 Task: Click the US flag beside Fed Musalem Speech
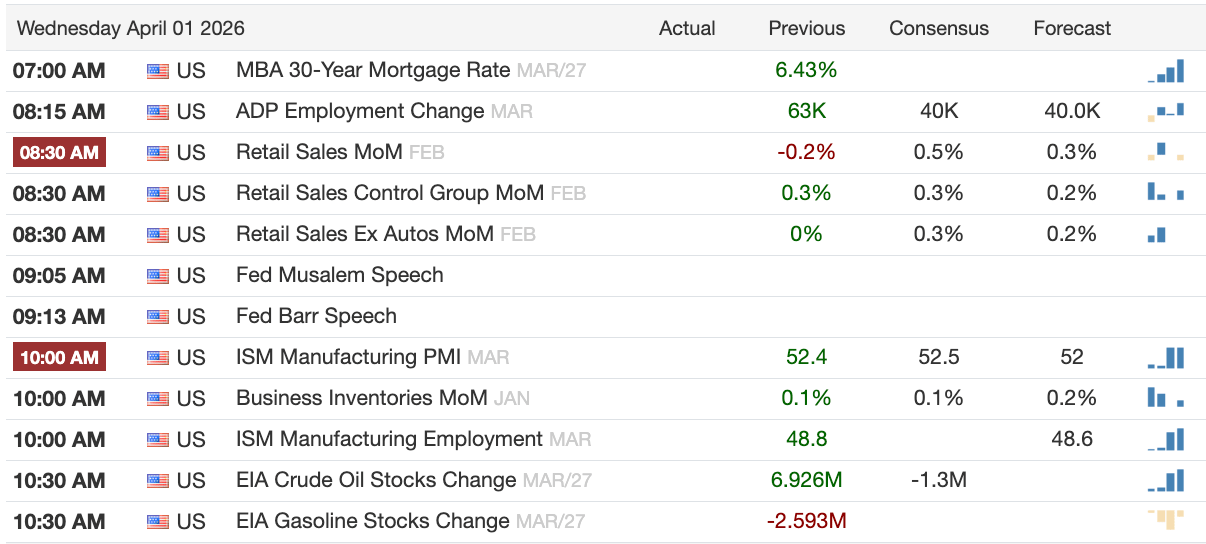pyautogui.click(x=158, y=276)
